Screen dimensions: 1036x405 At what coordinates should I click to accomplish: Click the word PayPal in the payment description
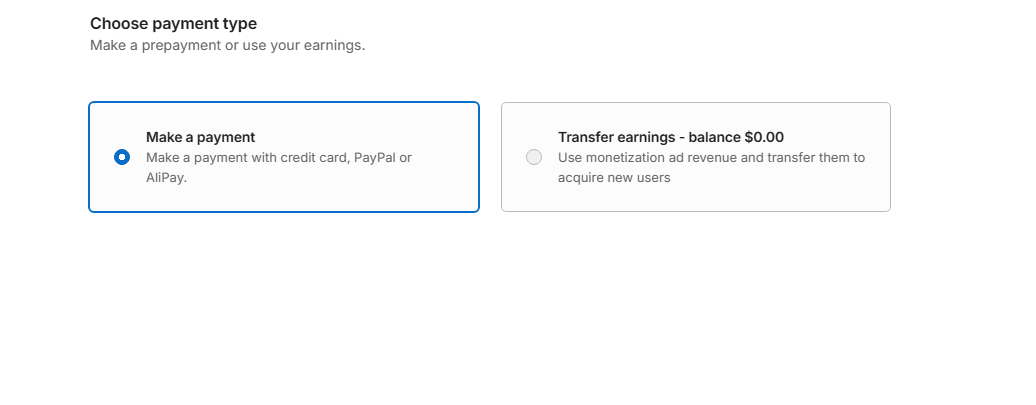pos(374,158)
